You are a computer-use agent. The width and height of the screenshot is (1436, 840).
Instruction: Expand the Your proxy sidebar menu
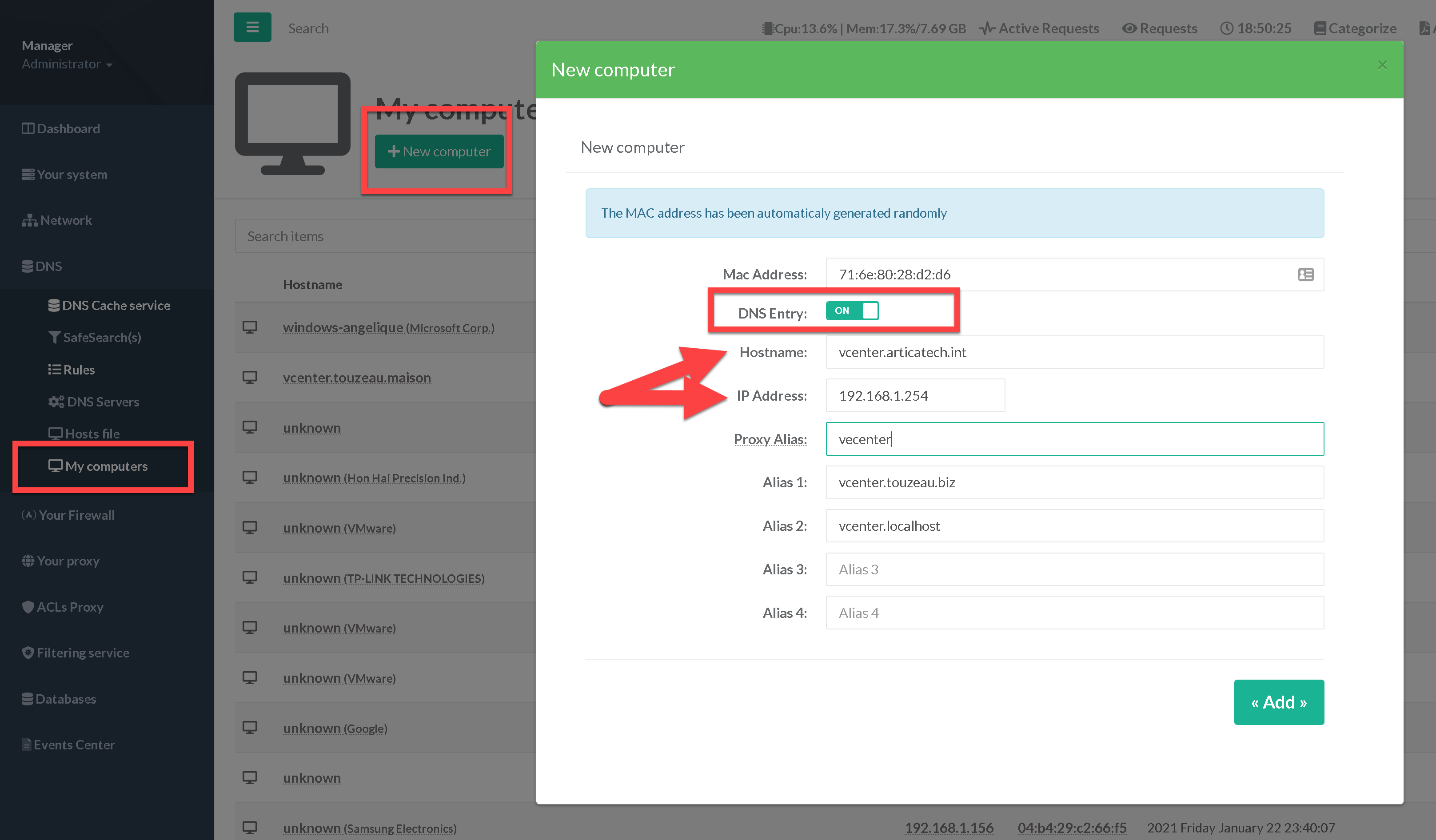61,561
